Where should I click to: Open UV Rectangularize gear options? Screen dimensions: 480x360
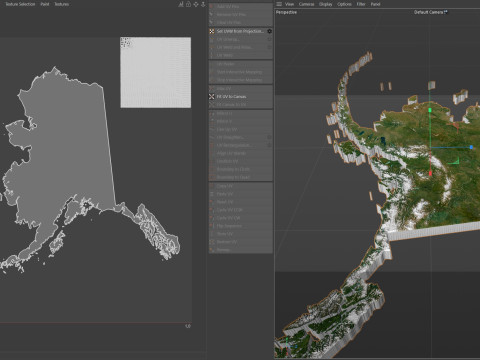[269, 145]
